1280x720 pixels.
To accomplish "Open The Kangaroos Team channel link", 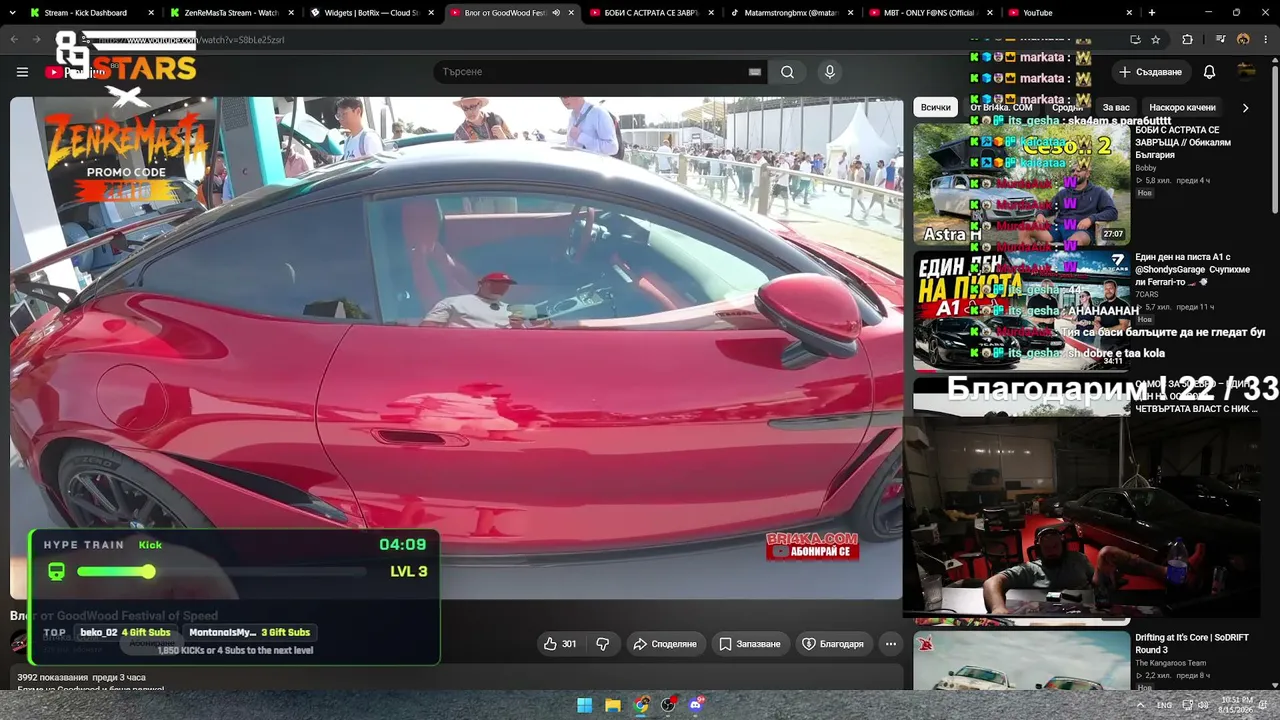I will (1170, 663).
